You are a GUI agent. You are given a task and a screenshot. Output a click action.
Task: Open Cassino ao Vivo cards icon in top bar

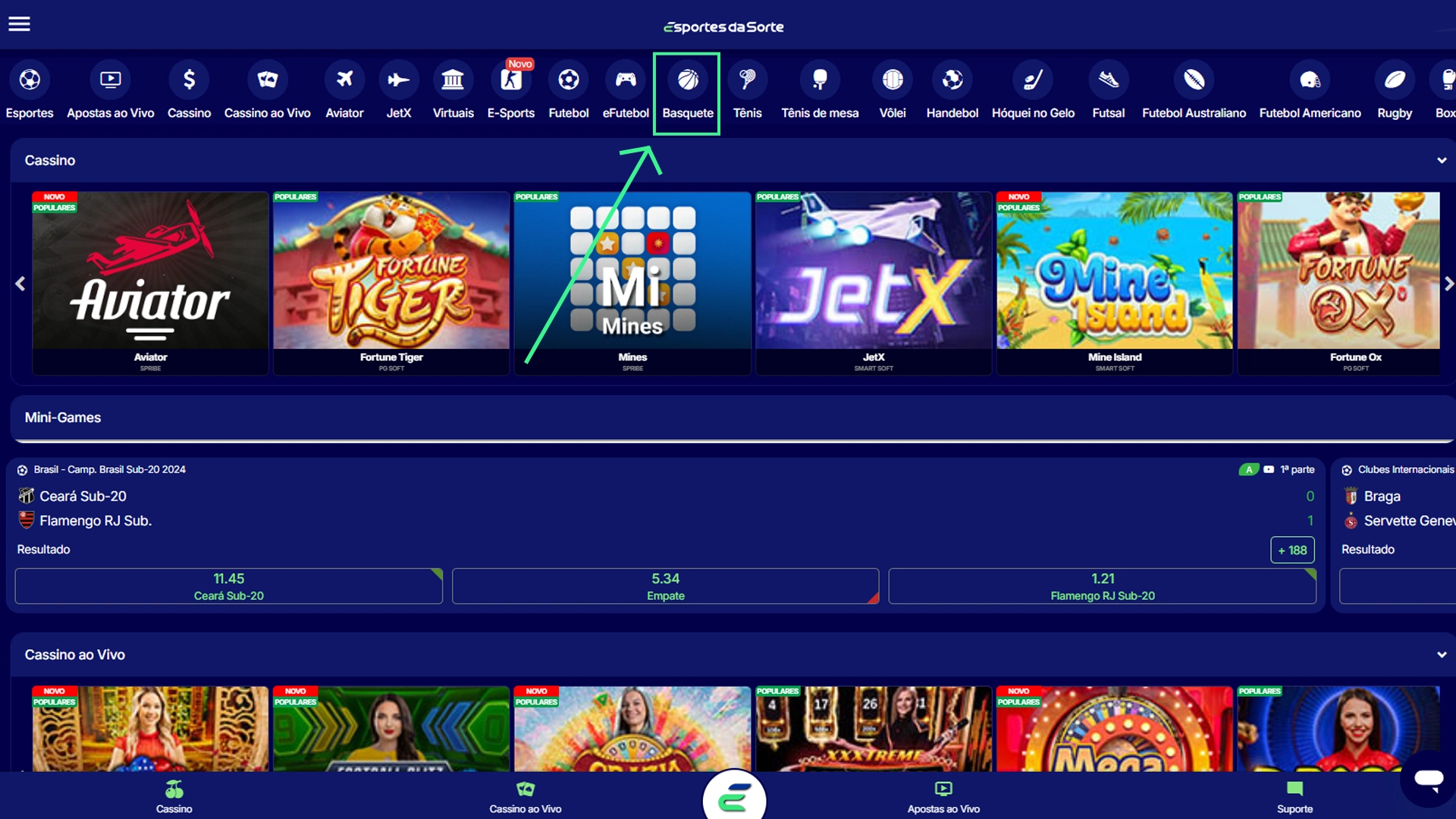tap(268, 80)
